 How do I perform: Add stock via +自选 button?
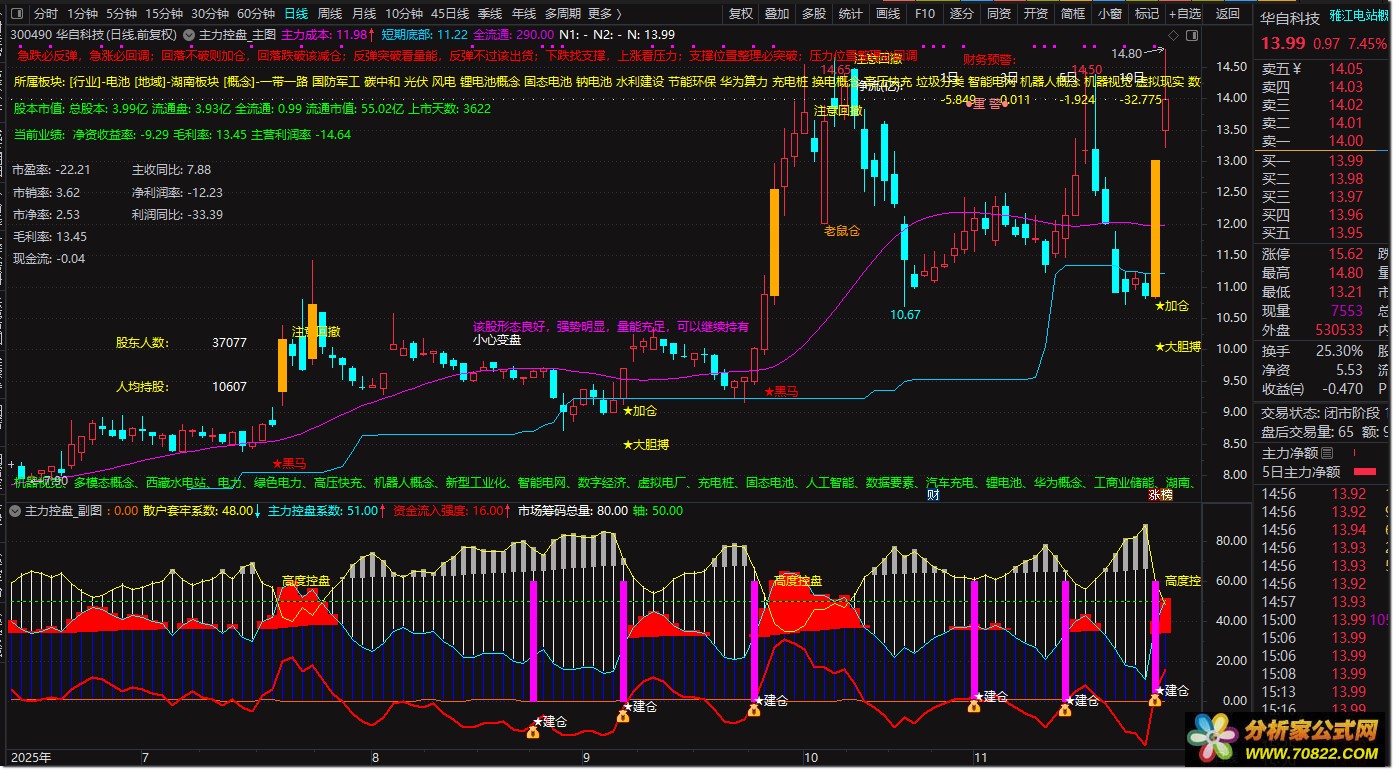pyautogui.click(x=1183, y=14)
